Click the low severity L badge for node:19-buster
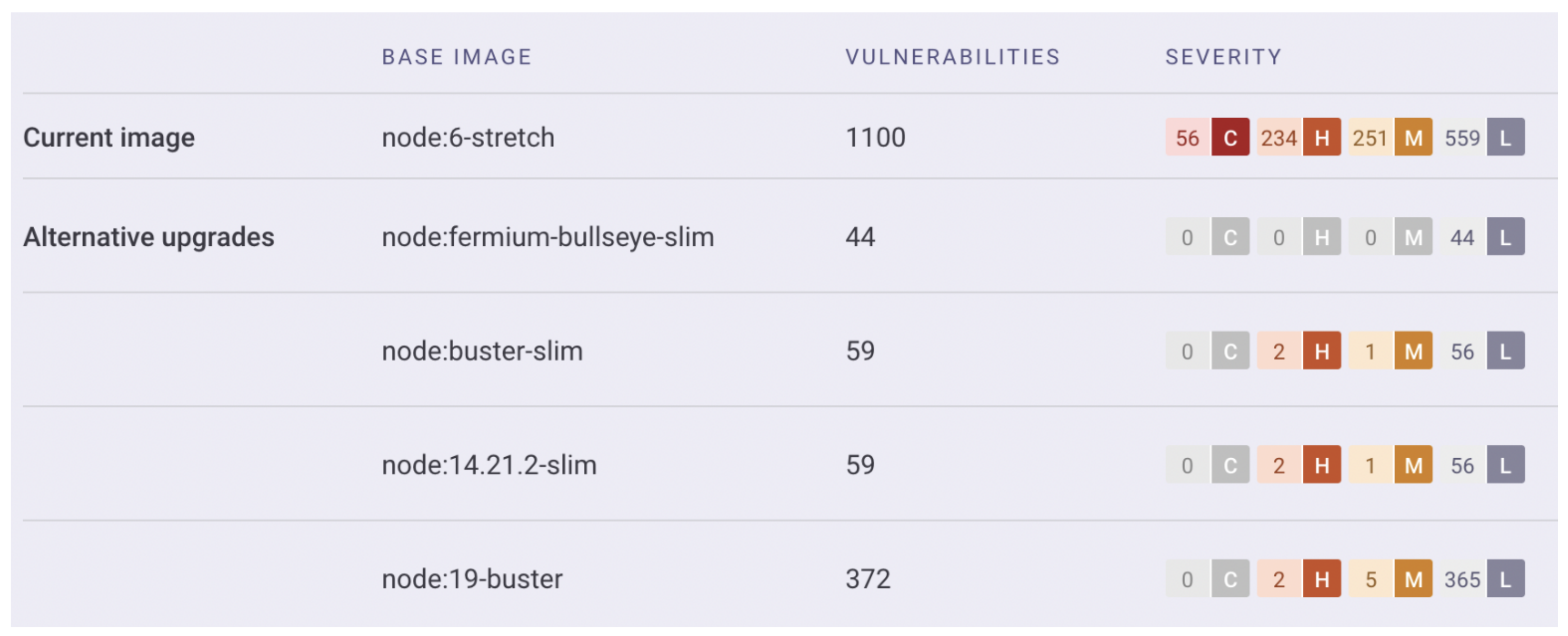Image resolution: width=1568 pixels, height=636 pixels. pos(1505,578)
